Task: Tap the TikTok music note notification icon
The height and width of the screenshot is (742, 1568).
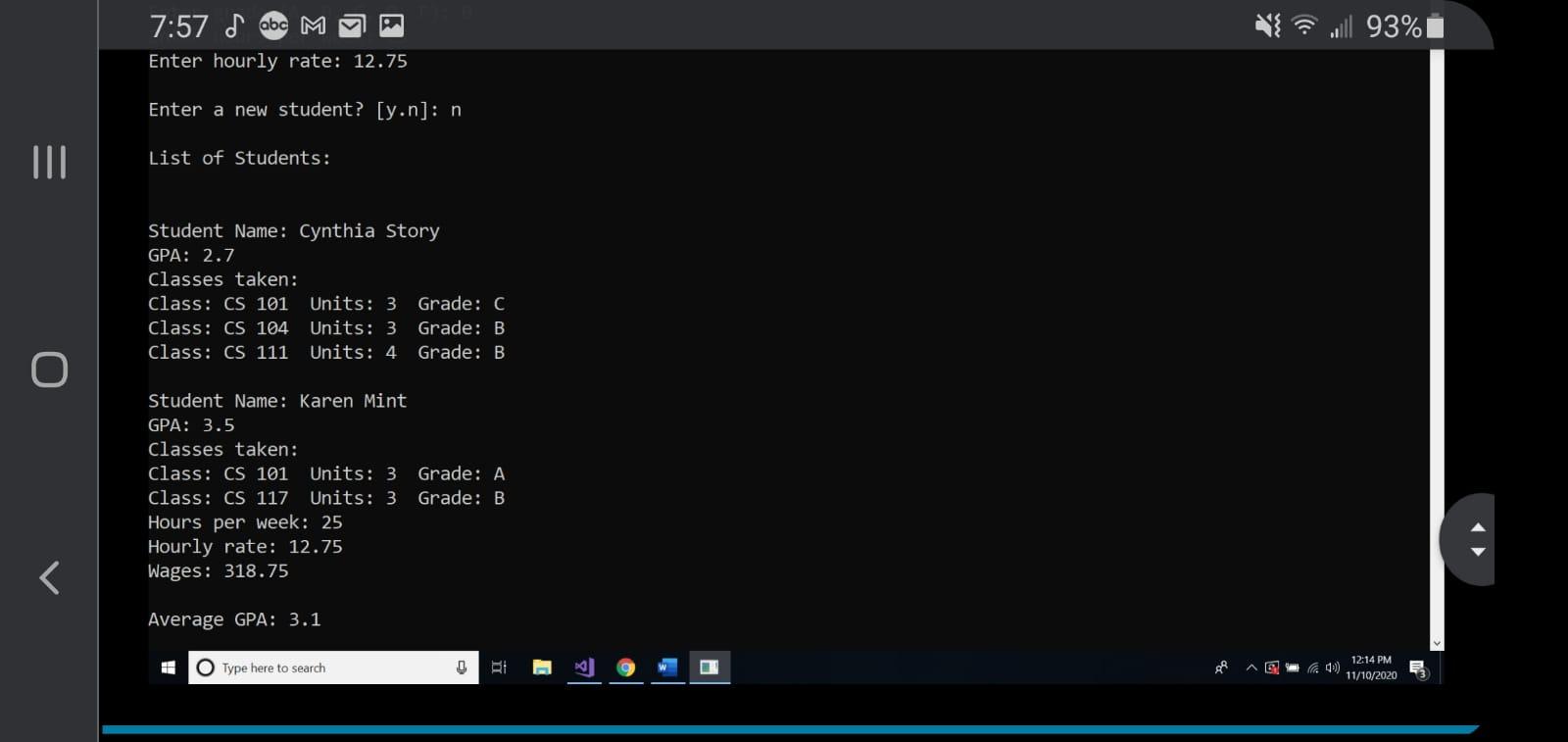Action: tap(233, 26)
